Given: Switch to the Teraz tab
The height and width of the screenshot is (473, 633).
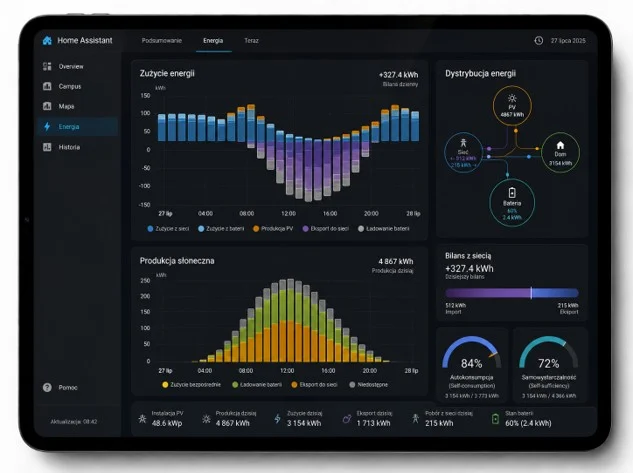Looking at the screenshot, I should (251, 41).
